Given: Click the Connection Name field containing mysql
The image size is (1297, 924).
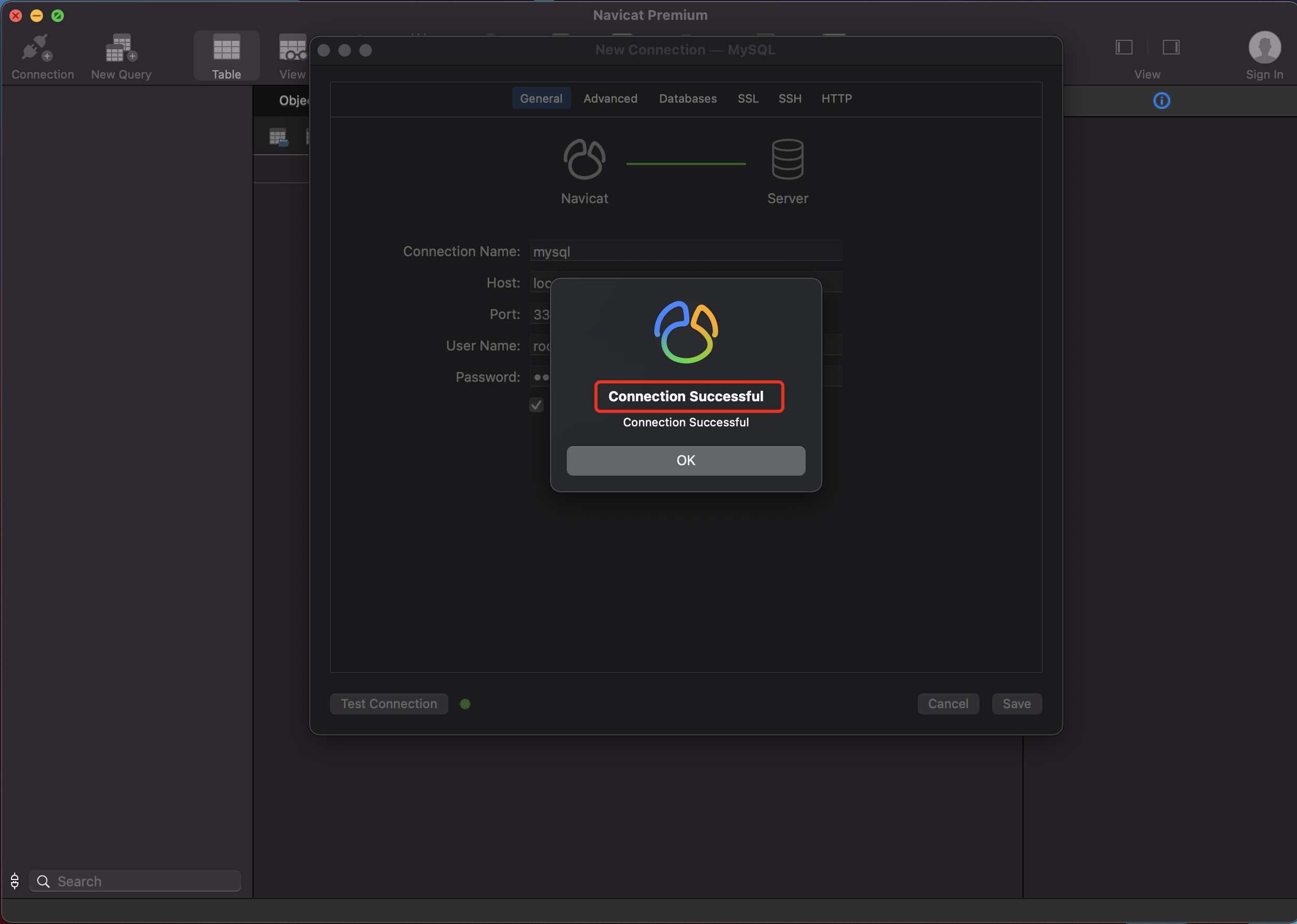Looking at the screenshot, I should click(x=686, y=251).
